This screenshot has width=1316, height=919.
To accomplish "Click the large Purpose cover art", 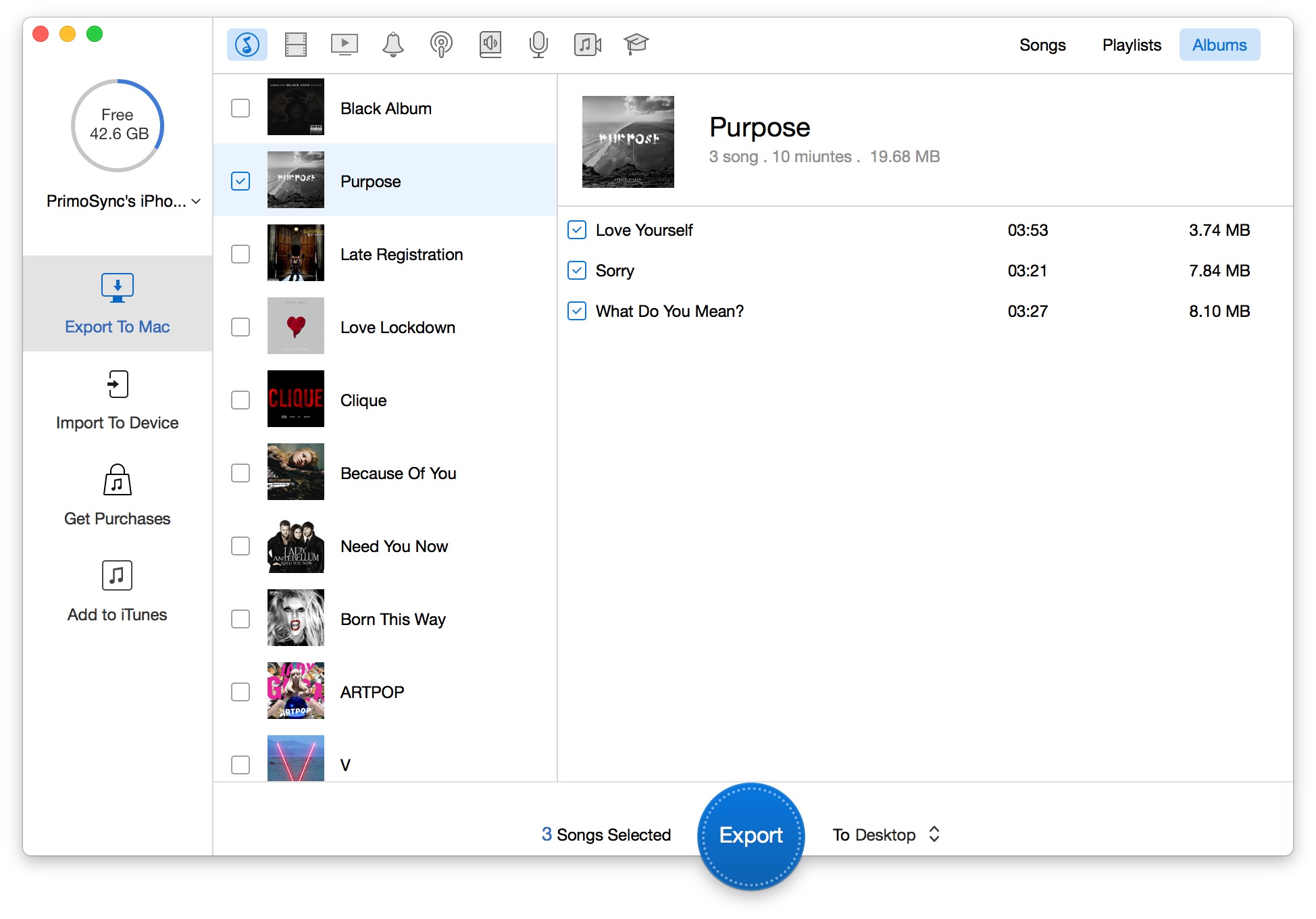I will point(628,142).
